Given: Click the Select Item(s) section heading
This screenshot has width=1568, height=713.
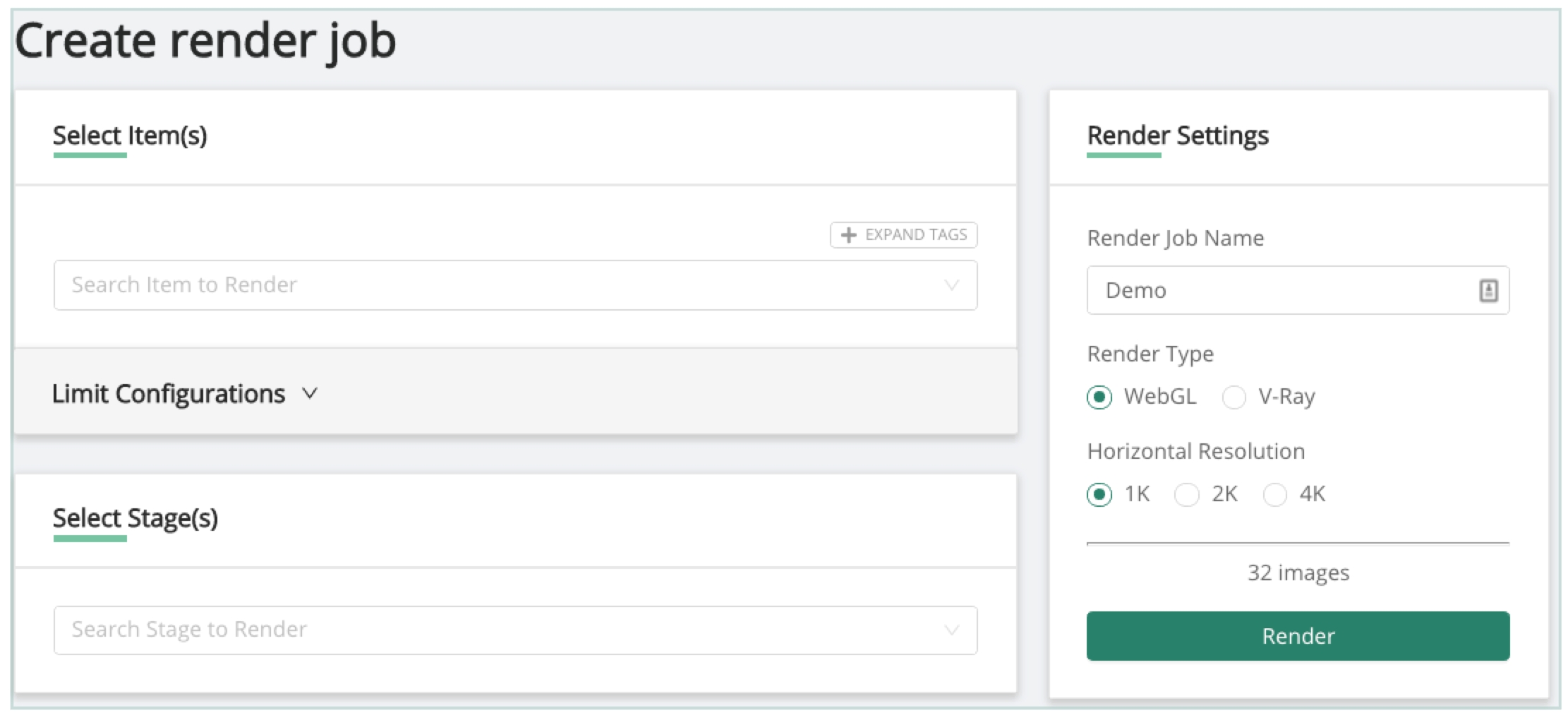Looking at the screenshot, I should (130, 135).
